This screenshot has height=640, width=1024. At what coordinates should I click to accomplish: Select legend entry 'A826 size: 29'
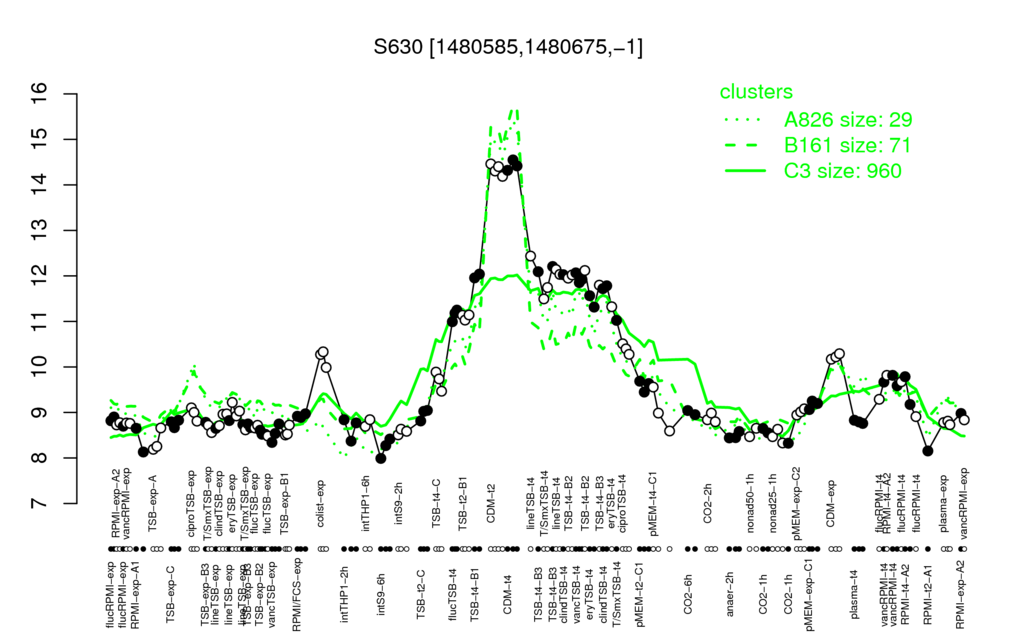(848, 120)
